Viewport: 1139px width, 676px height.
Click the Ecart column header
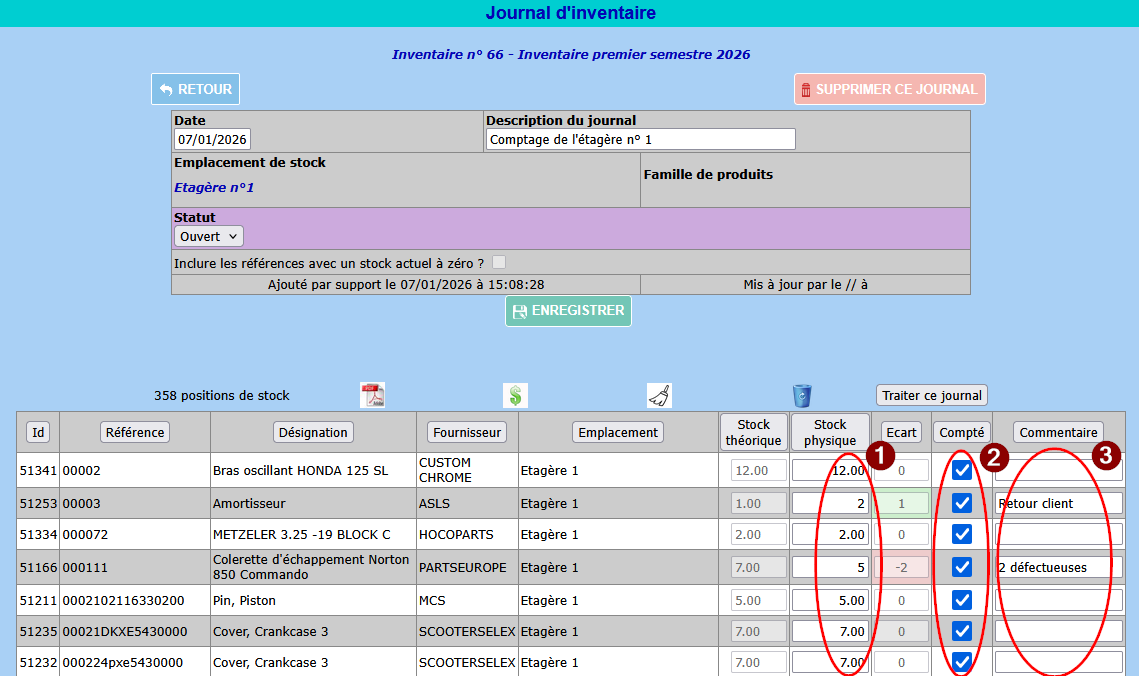pos(901,432)
